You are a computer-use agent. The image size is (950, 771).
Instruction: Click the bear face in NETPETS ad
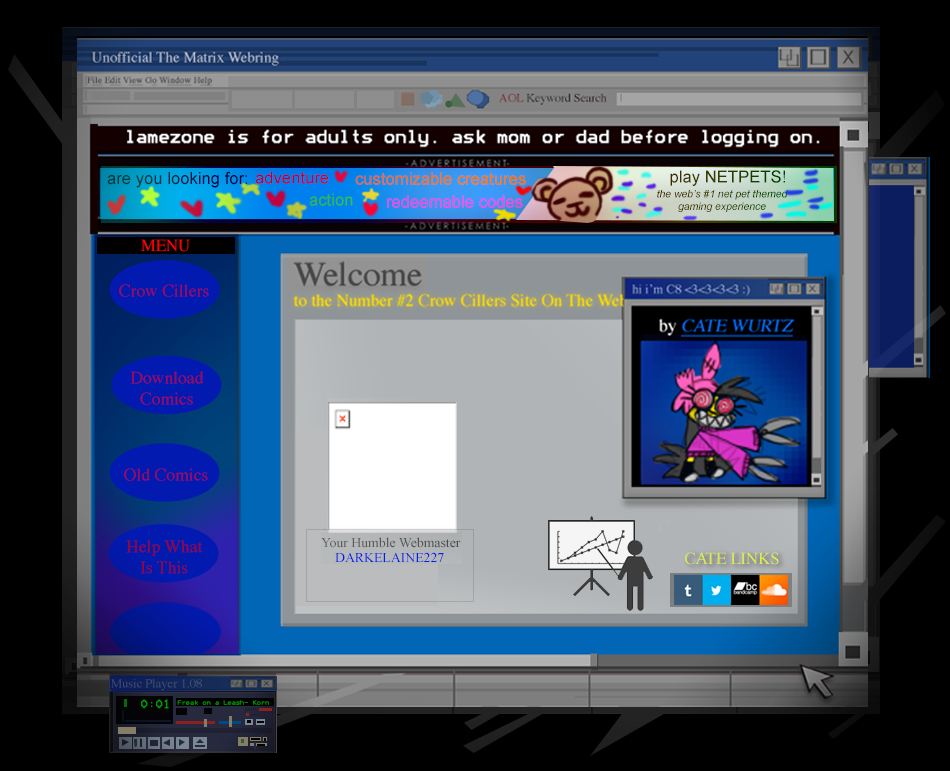574,194
